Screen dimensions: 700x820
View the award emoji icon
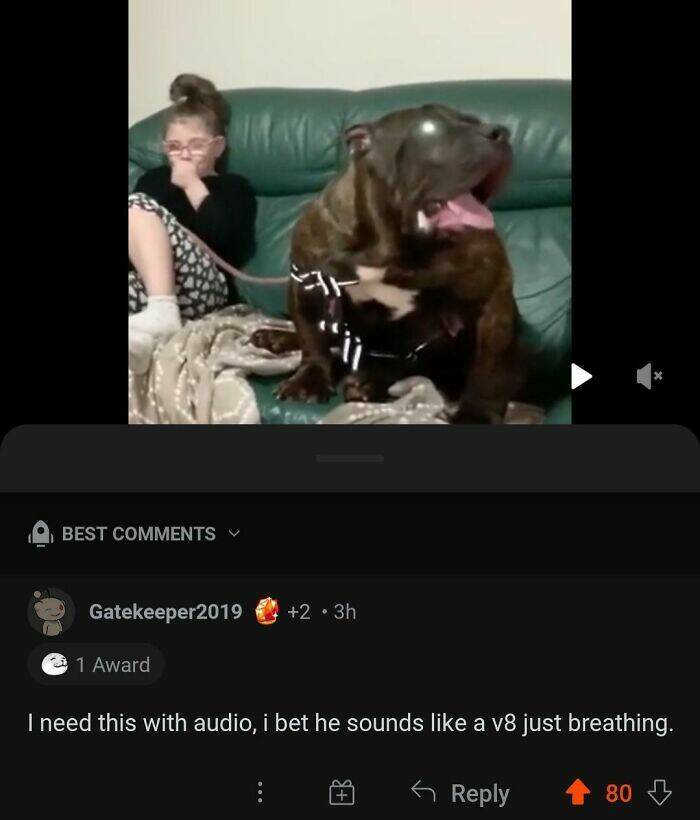tap(54, 664)
